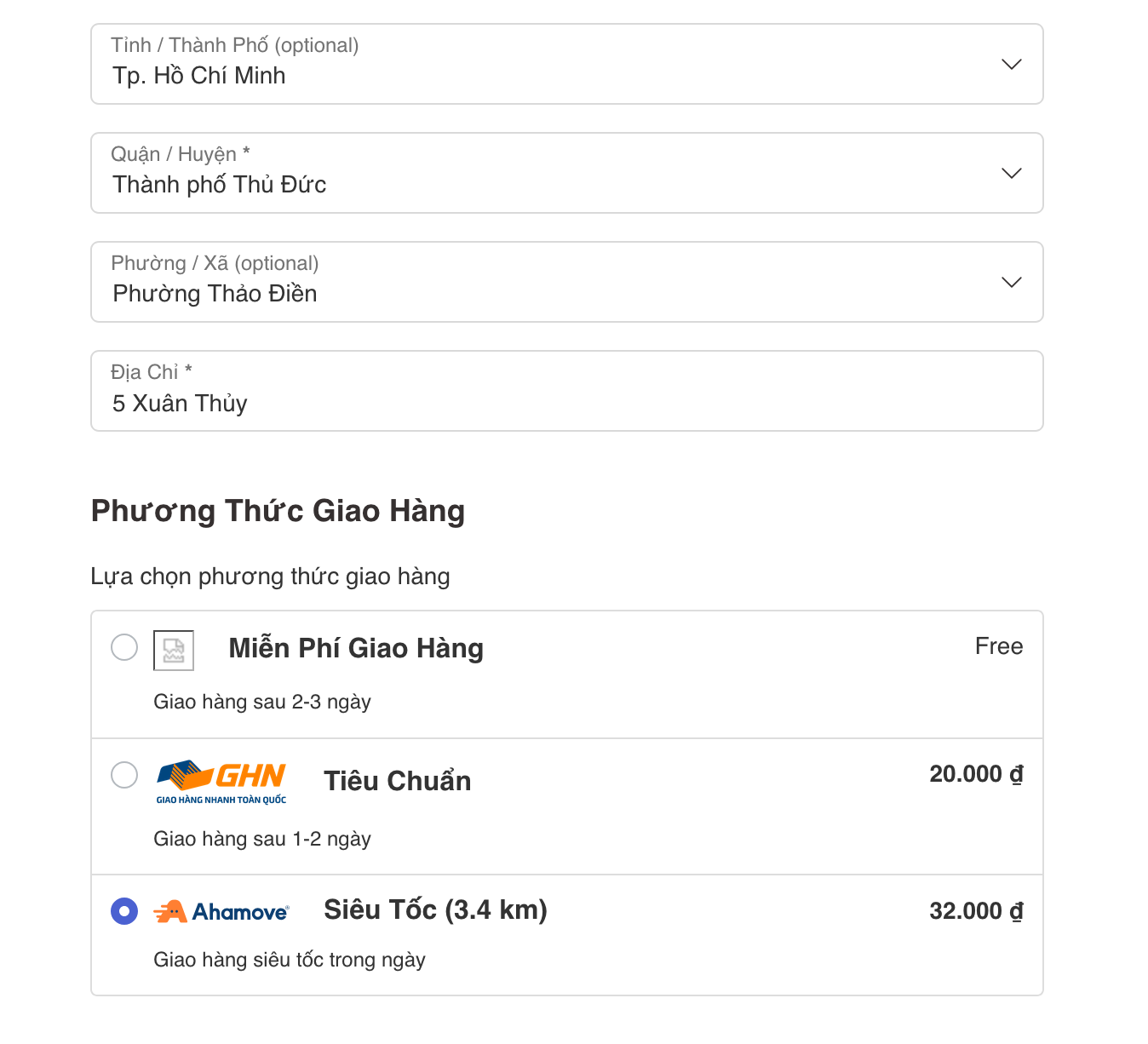The image size is (1148, 1044).
Task: Choose the GHN Tiêu Chuẩn radio option
Action: [124, 775]
